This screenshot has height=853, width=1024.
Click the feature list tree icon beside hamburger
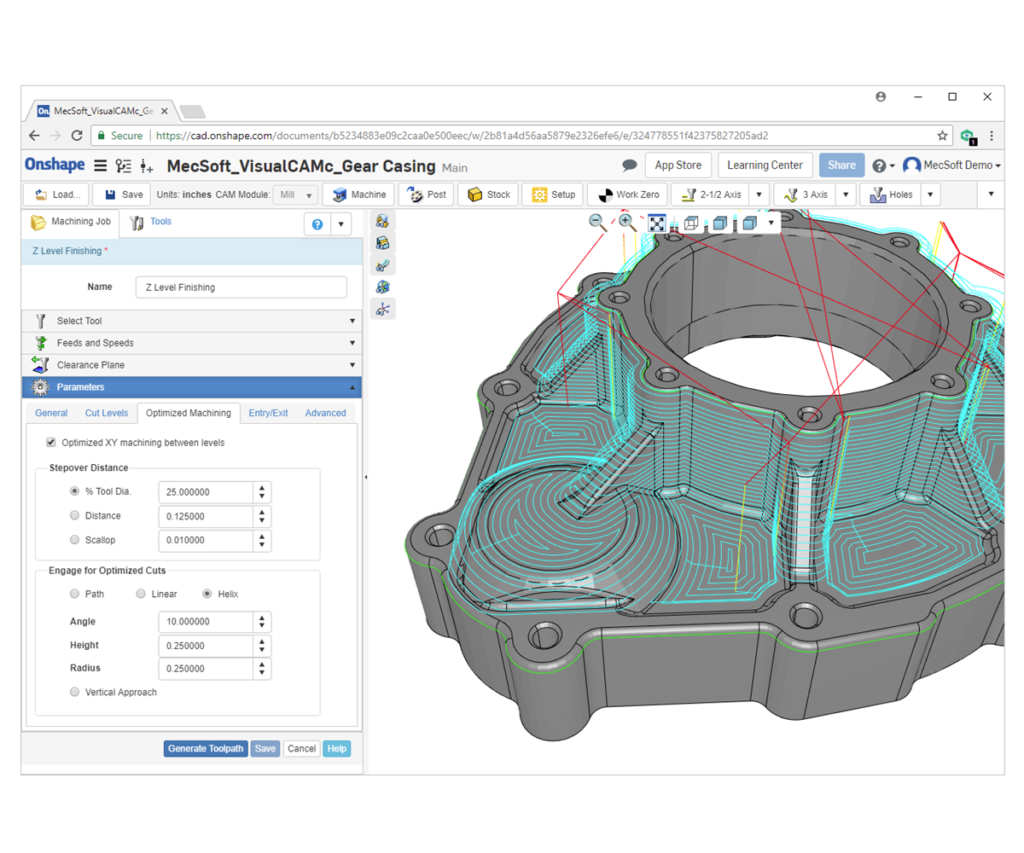[123, 165]
